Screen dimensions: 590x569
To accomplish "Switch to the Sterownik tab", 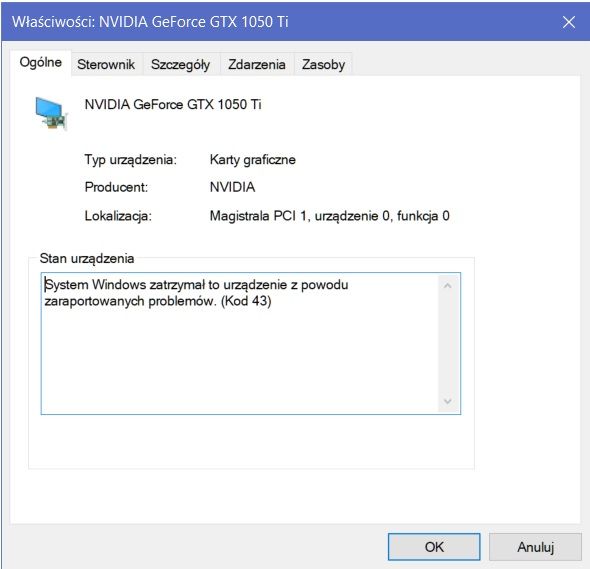I will click(106, 64).
